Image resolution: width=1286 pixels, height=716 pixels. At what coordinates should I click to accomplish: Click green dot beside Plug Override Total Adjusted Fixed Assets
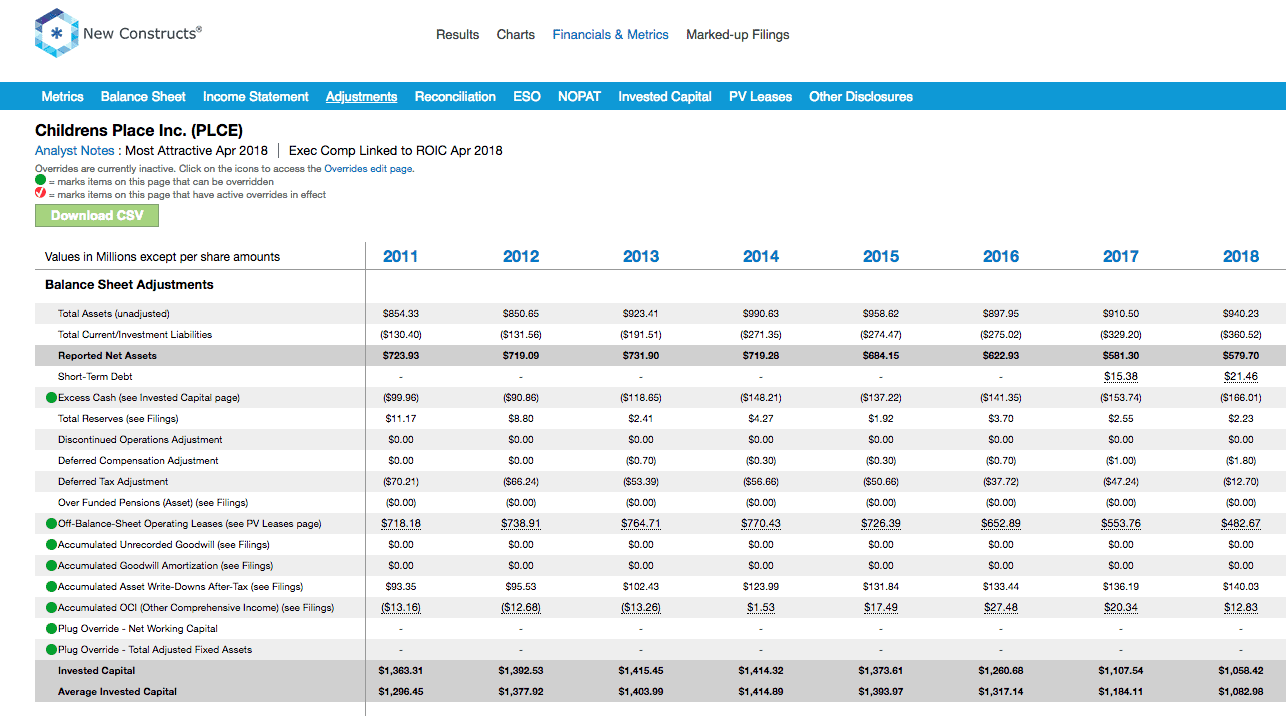51,650
